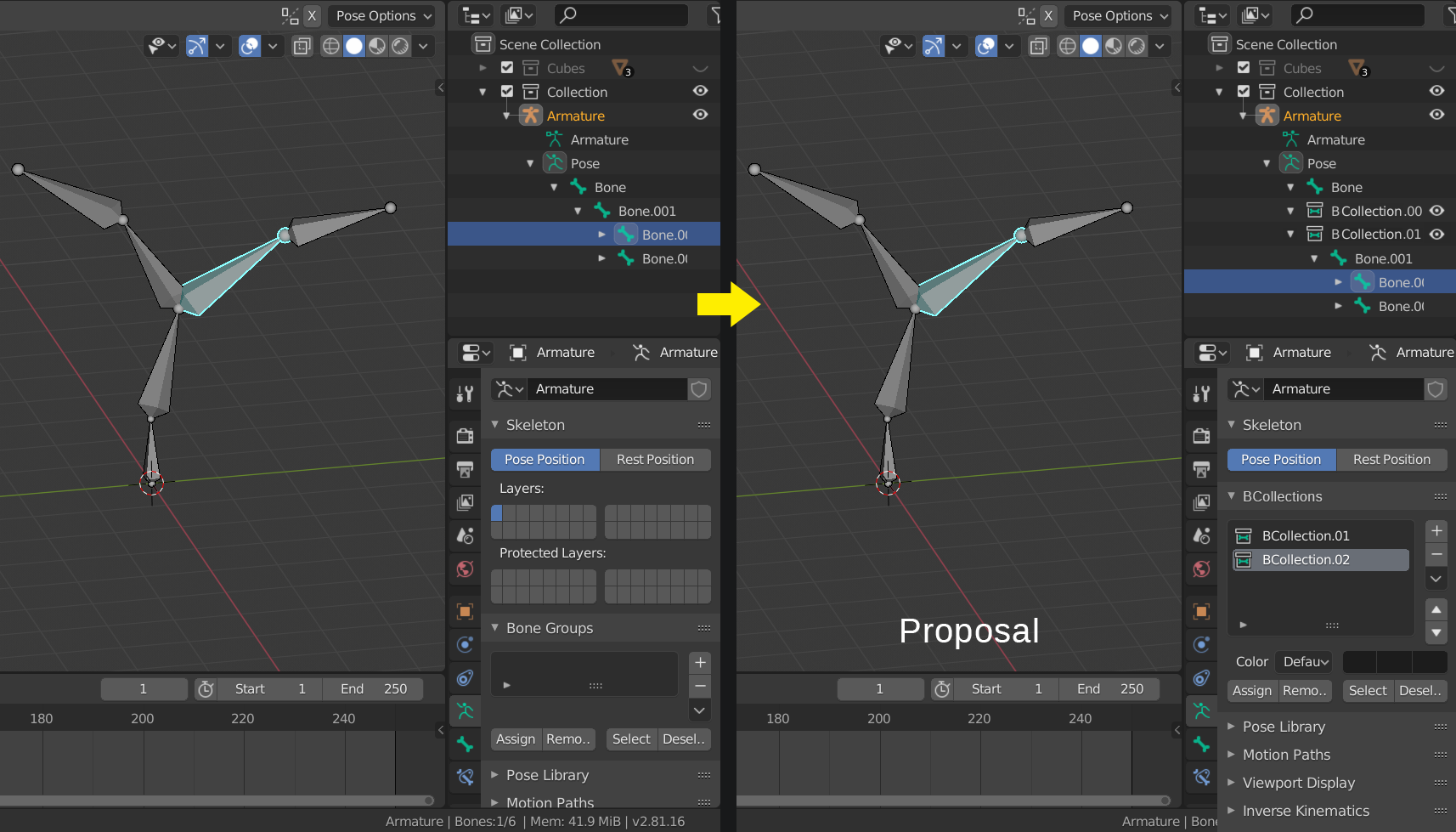Select Rest Position in left Skeleton panel
Image resolution: width=1456 pixels, height=832 pixels.
coord(655,460)
